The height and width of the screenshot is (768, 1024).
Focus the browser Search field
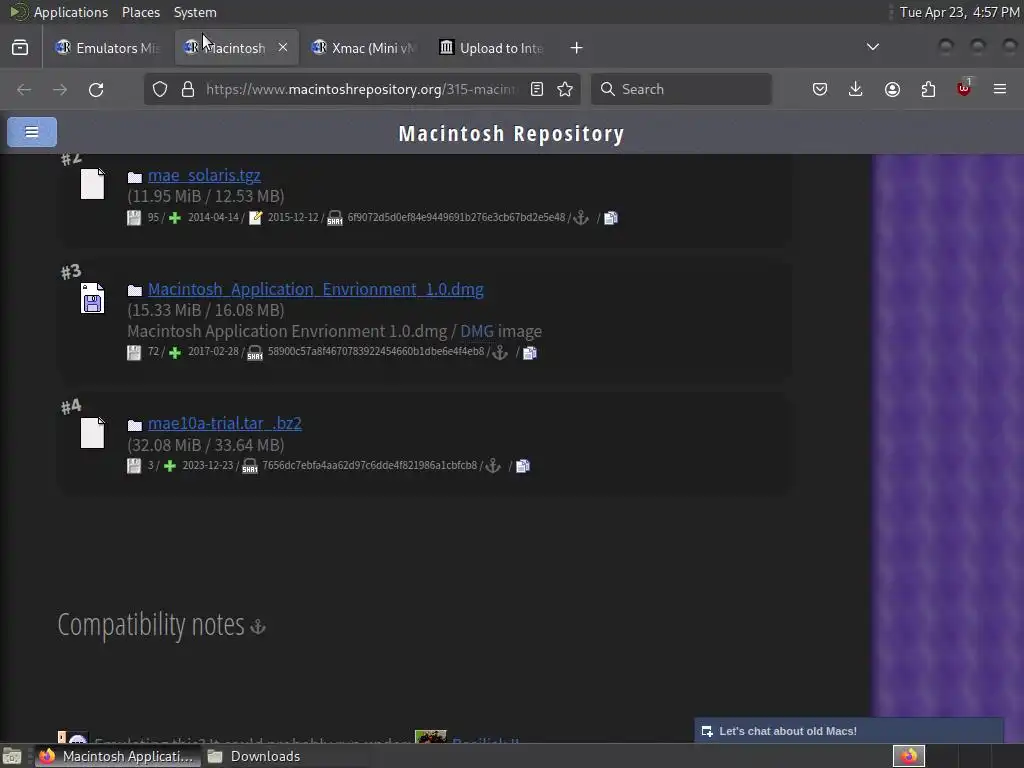click(x=681, y=89)
